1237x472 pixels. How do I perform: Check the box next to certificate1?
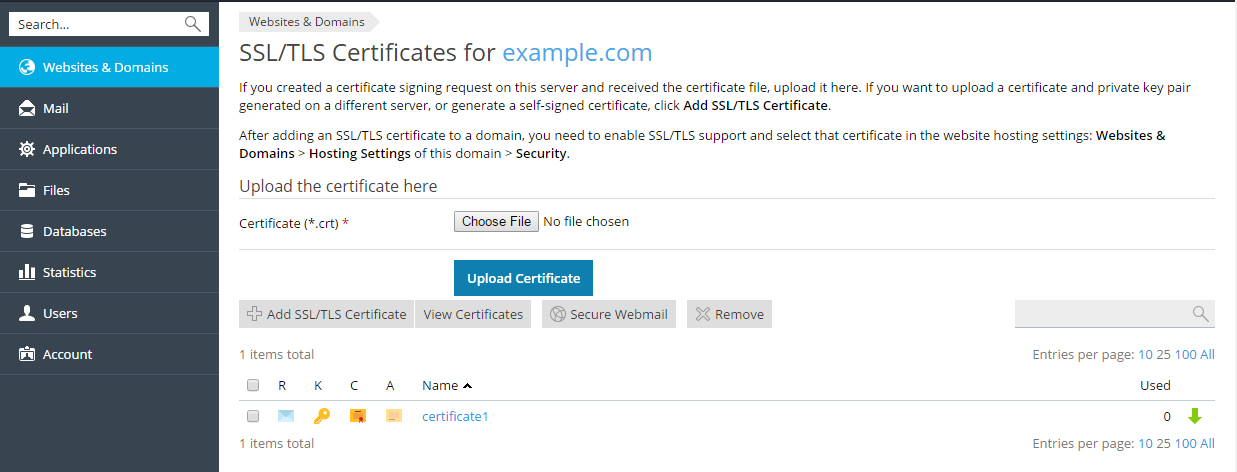click(x=253, y=416)
